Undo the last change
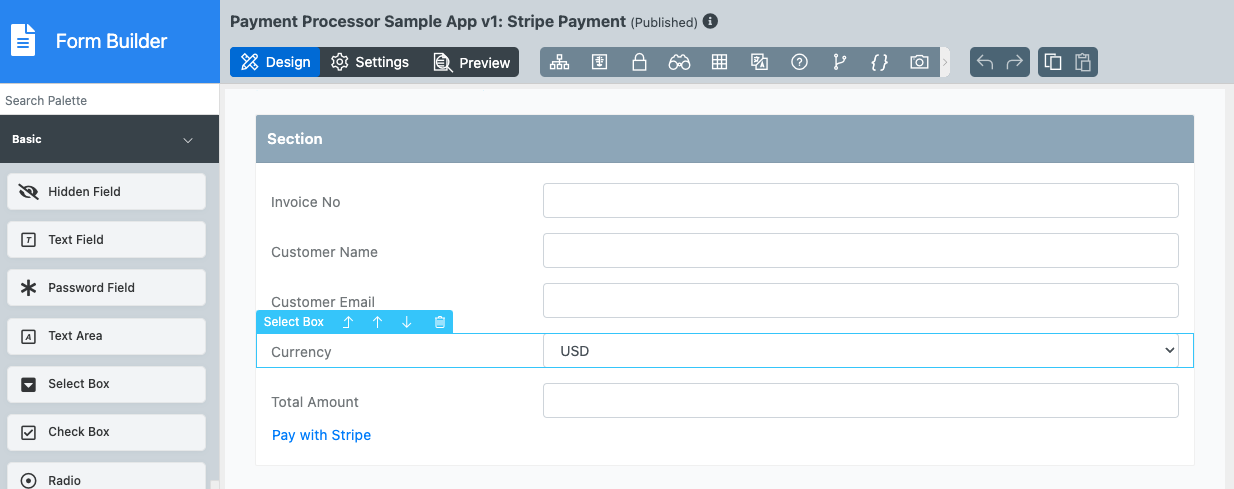The width and height of the screenshot is (1234, 489). 985,62
